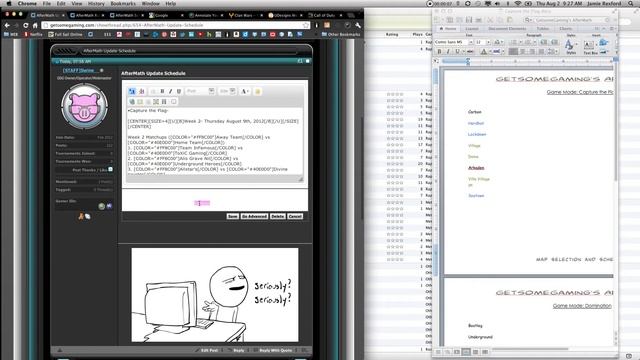Click the Chrome address bar
The width and height of the screenshot is (640, 360).
(176, 25)
